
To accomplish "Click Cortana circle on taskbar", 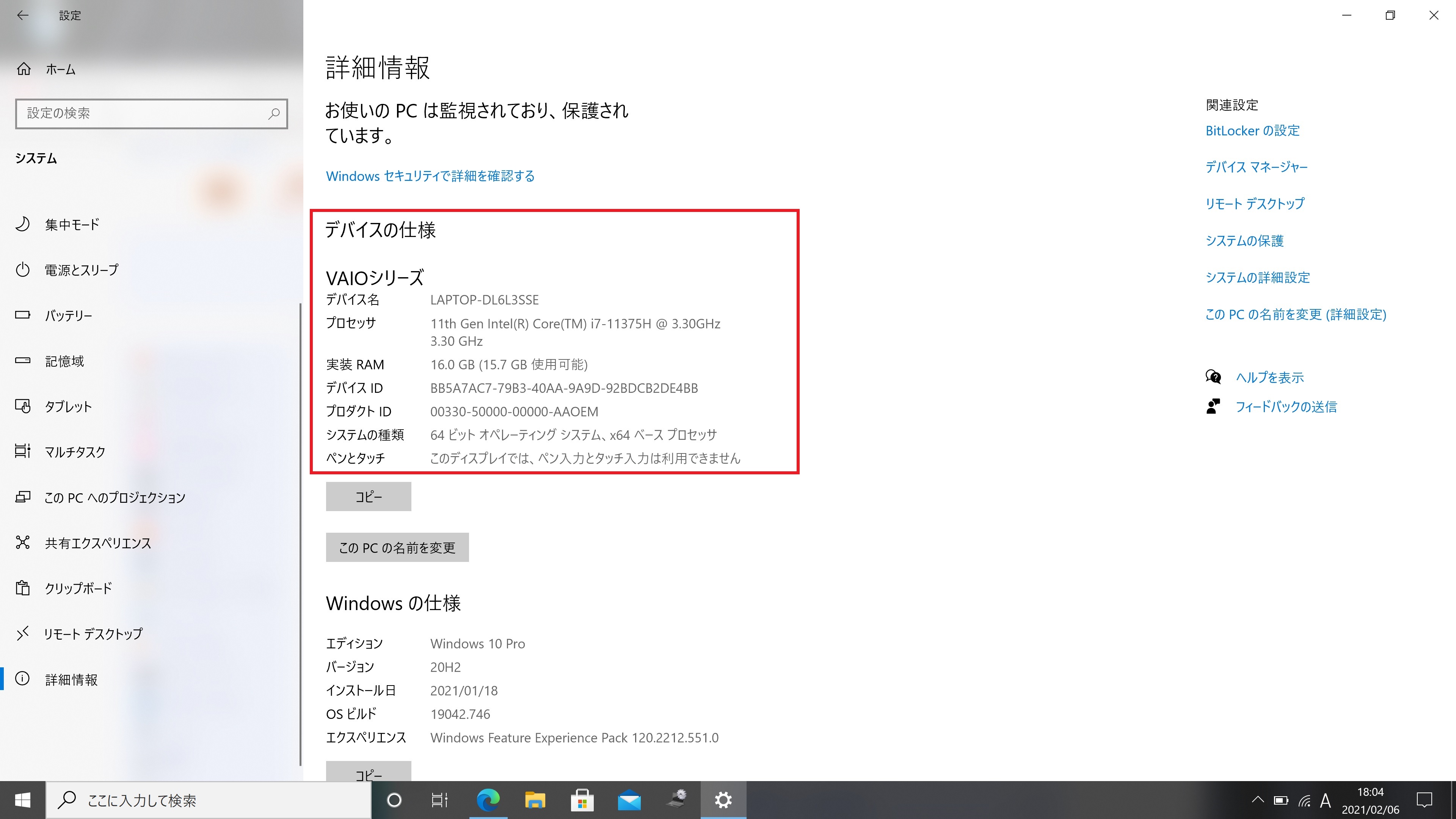I will point(394,800).
